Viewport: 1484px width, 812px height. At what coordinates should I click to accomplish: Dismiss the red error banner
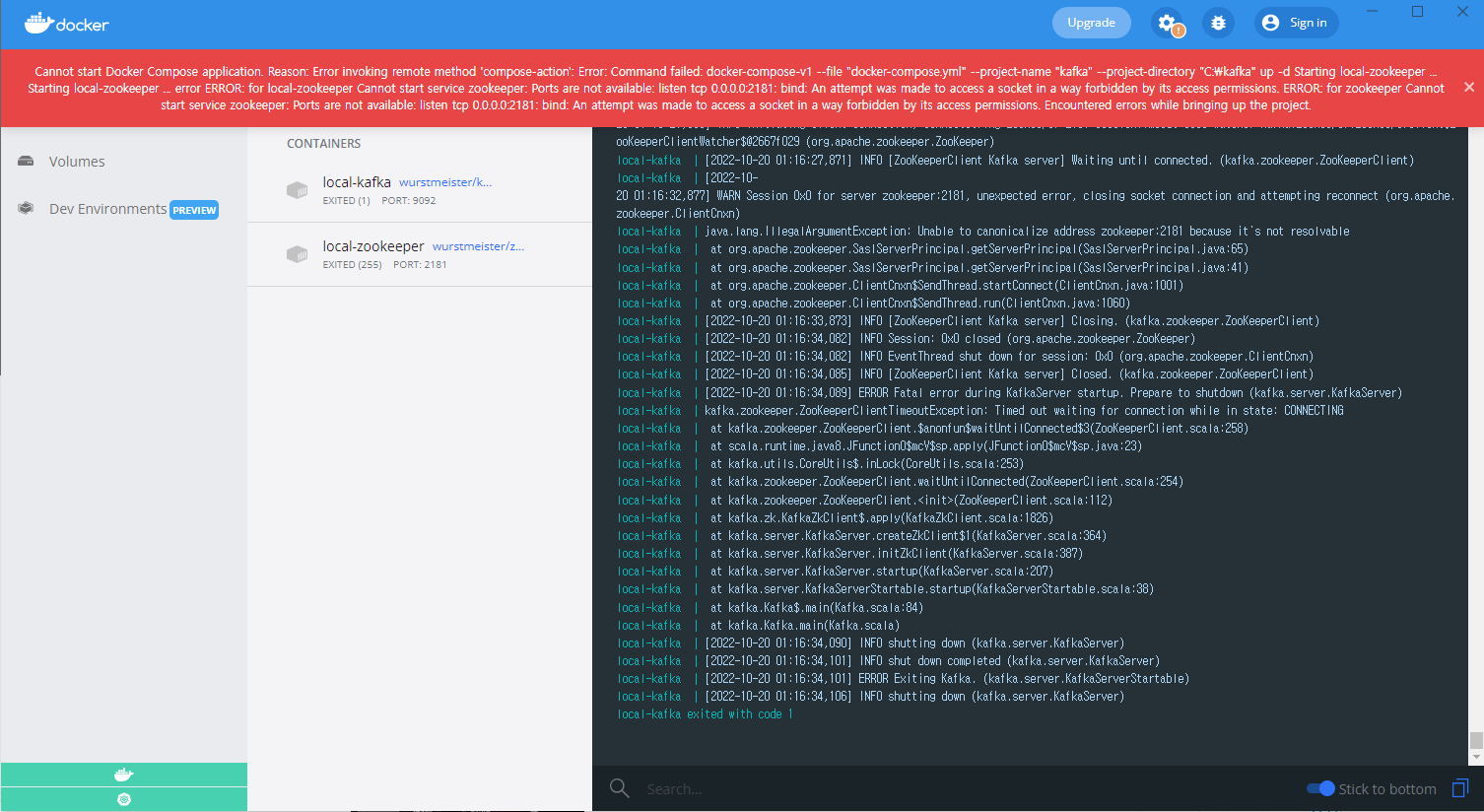1469,88
